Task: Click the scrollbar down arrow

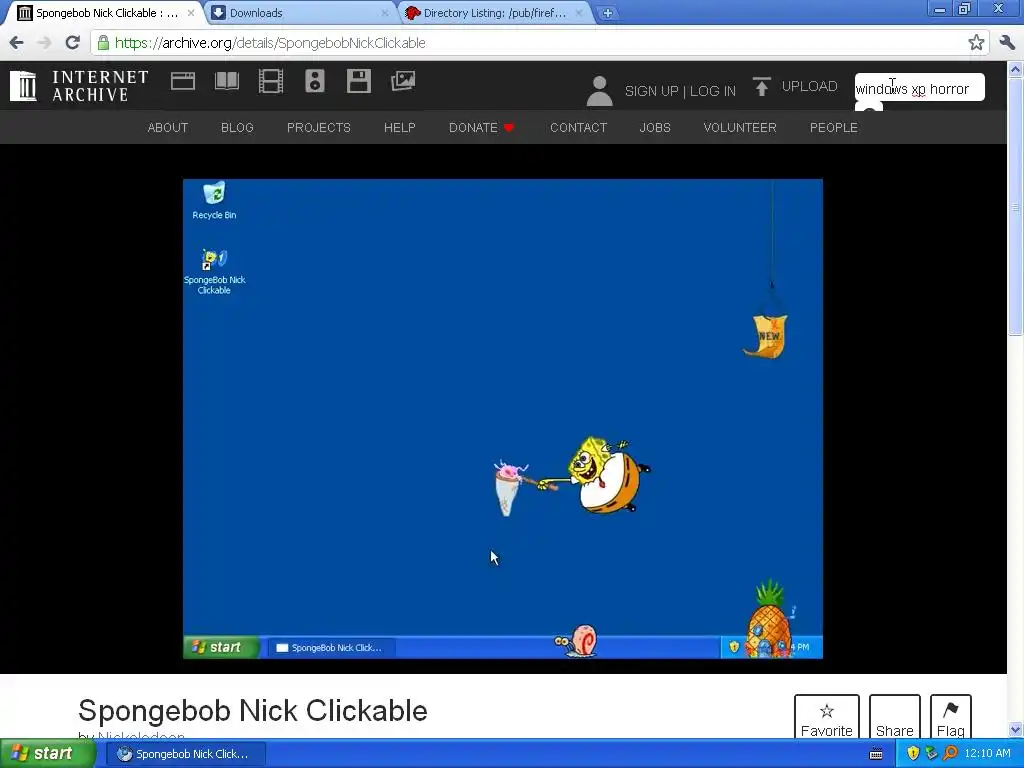Action: click(1016, 730)
